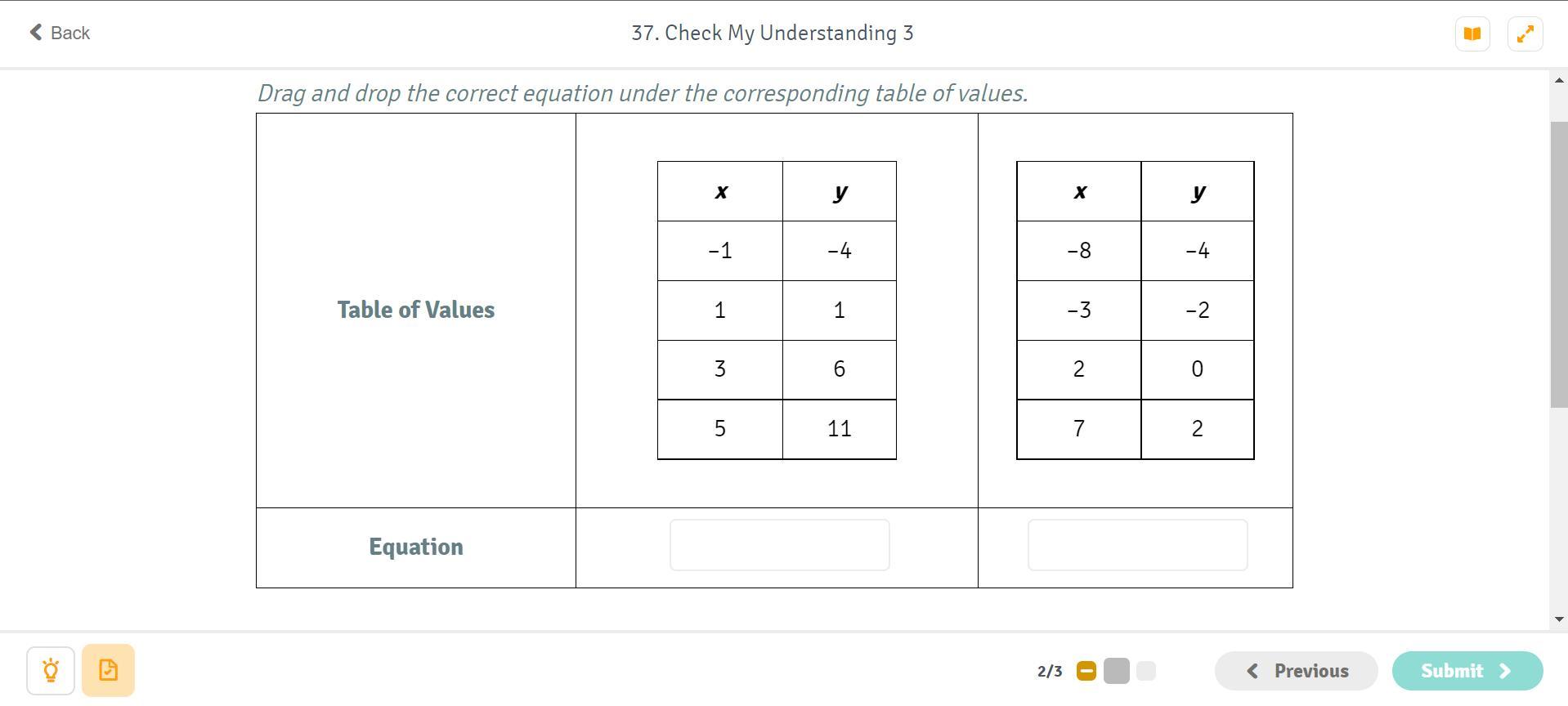The width and height of the screenshot is (1568, 706).
Task: Submit the answer
Action: pyautogui.click(x=1467, y=671)
